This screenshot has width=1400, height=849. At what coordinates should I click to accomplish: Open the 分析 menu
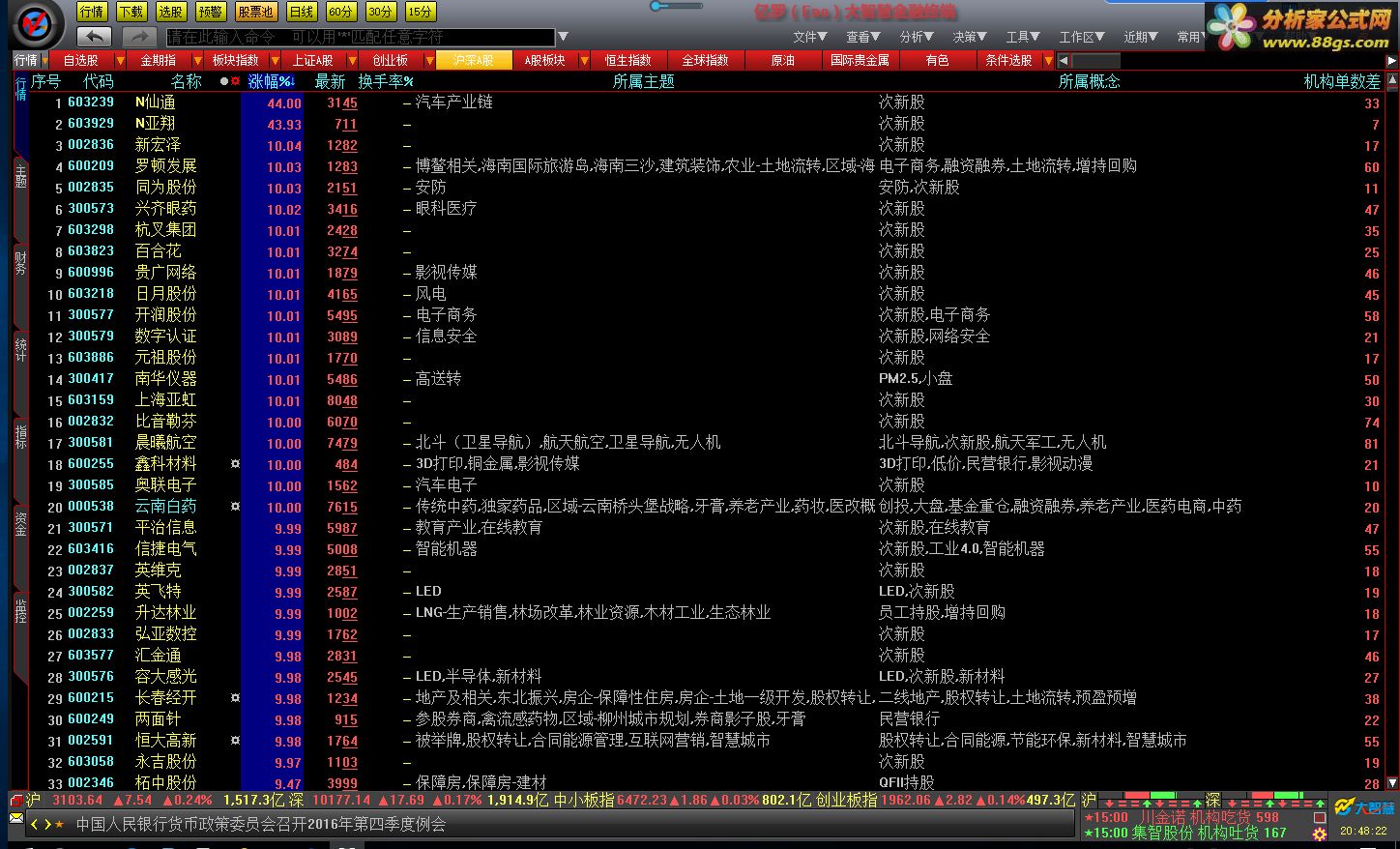[x=917, y=37]
